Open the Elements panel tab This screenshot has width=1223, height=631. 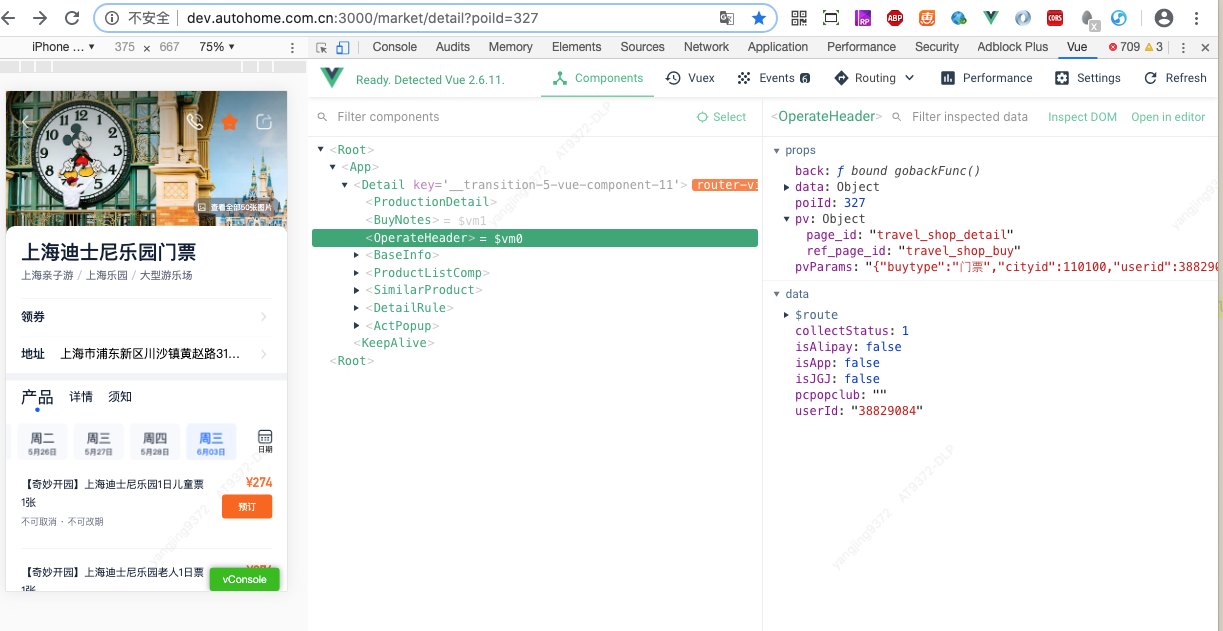576,47
